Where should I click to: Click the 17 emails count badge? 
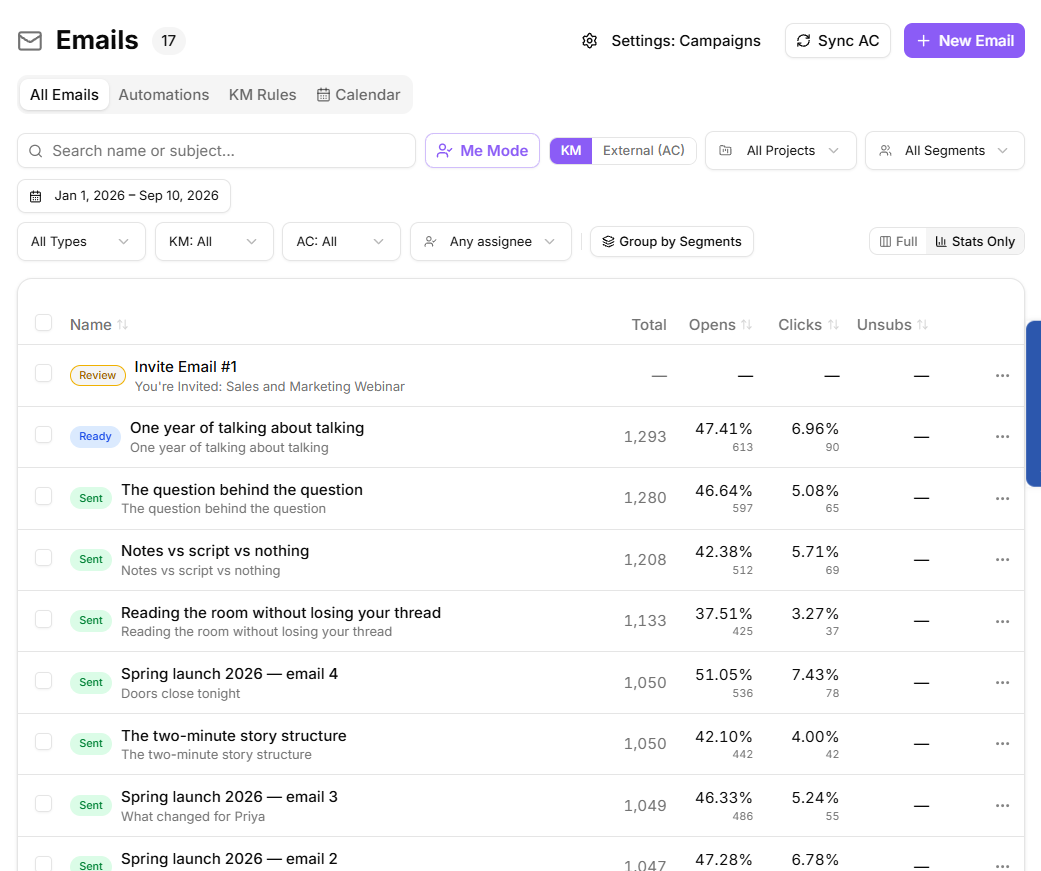[169, 41]
